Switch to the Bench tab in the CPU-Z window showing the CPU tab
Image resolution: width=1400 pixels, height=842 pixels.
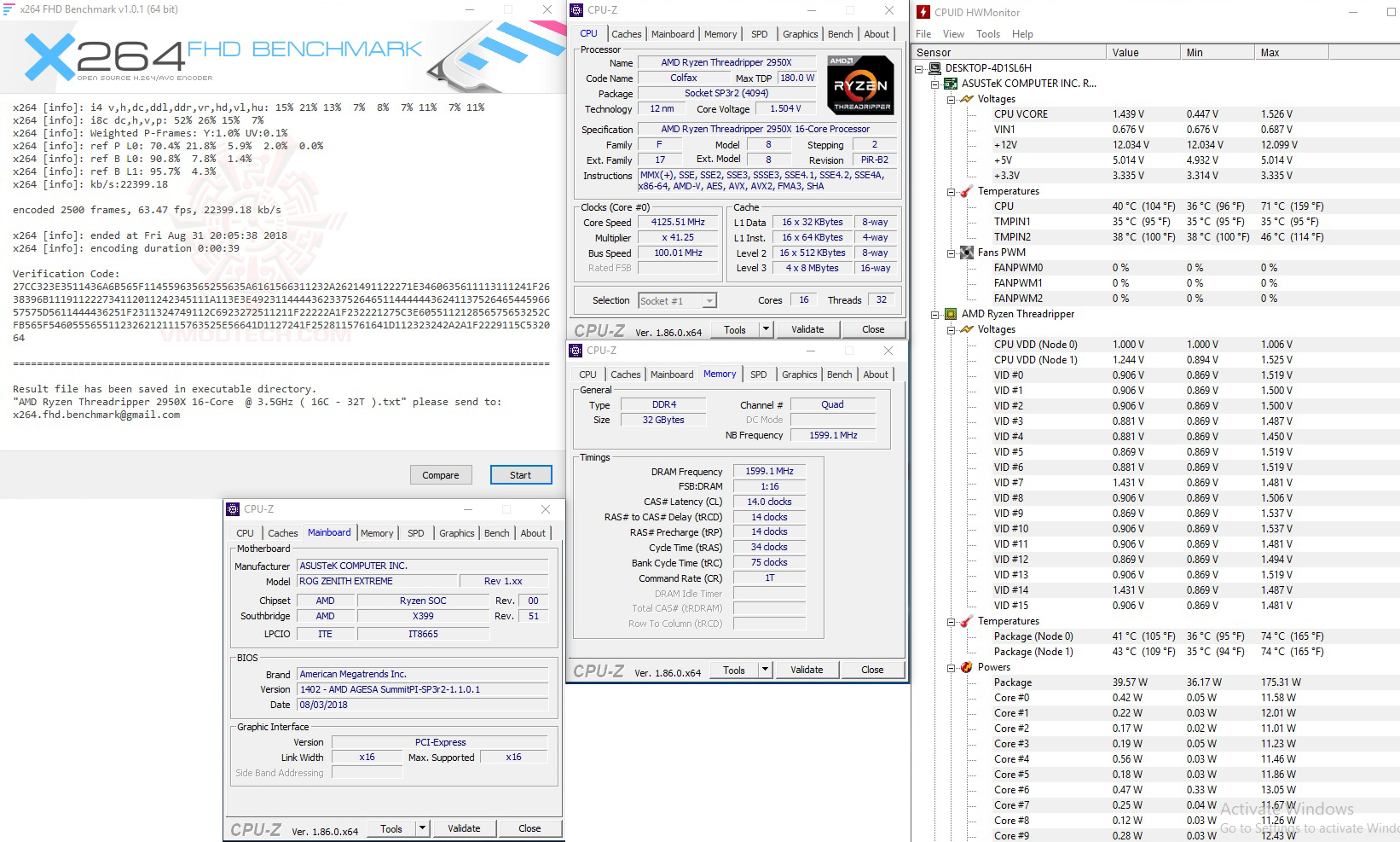(840, 34)
